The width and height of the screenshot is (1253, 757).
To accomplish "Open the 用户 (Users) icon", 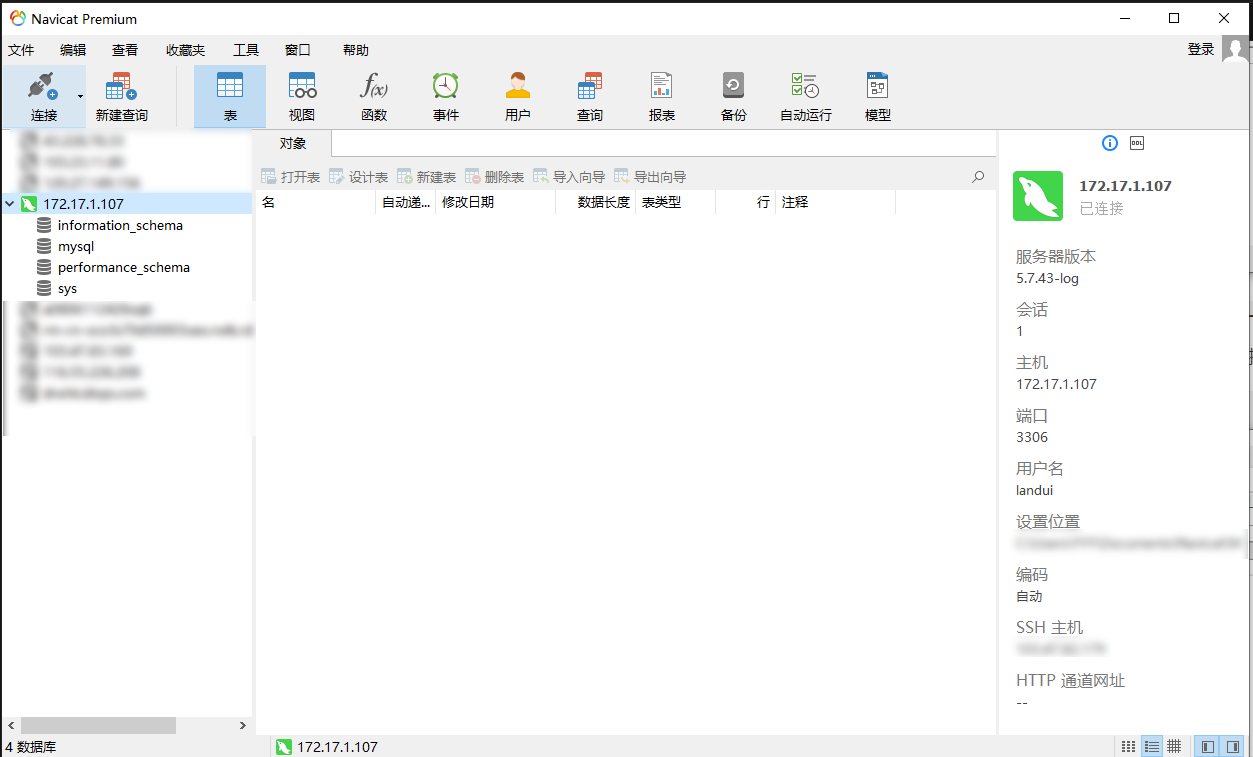I will 517,95.
